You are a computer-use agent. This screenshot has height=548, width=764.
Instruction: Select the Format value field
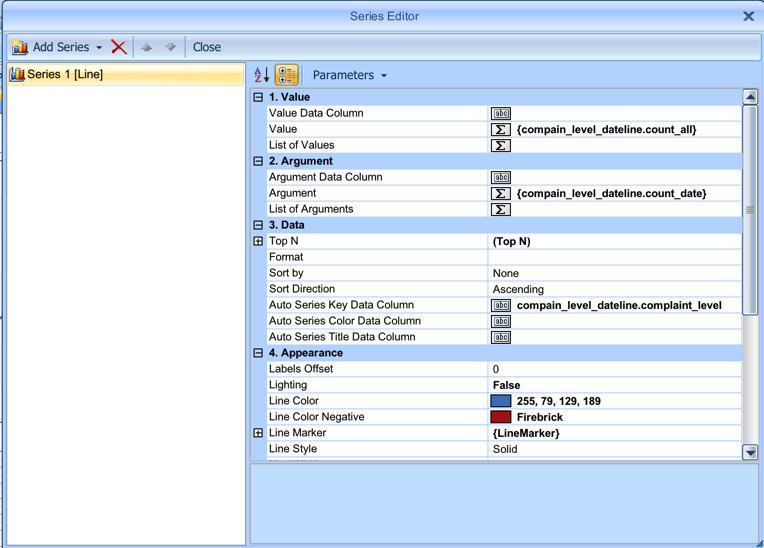coord(615,257)
